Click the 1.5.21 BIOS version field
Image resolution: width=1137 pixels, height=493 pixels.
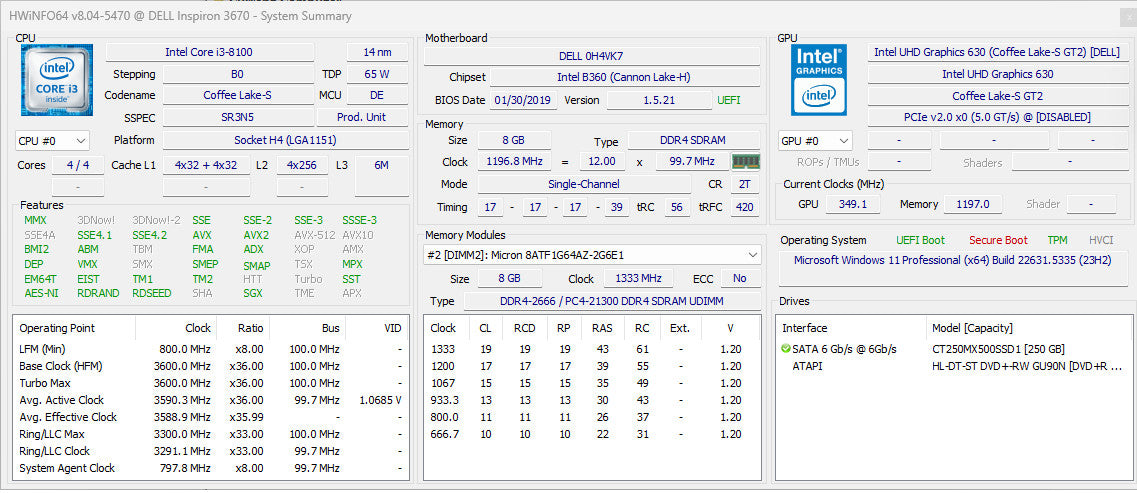pyautogui.click(x=659, y=100)
